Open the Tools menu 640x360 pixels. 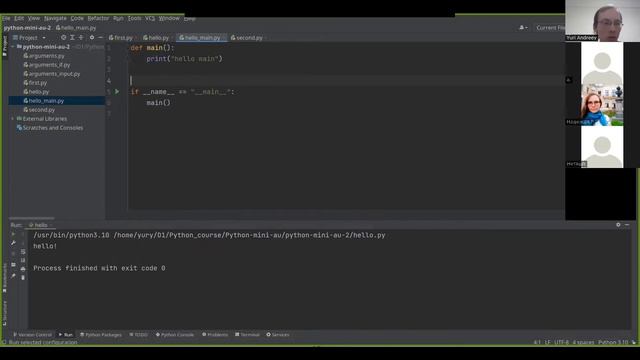[134, 18]
